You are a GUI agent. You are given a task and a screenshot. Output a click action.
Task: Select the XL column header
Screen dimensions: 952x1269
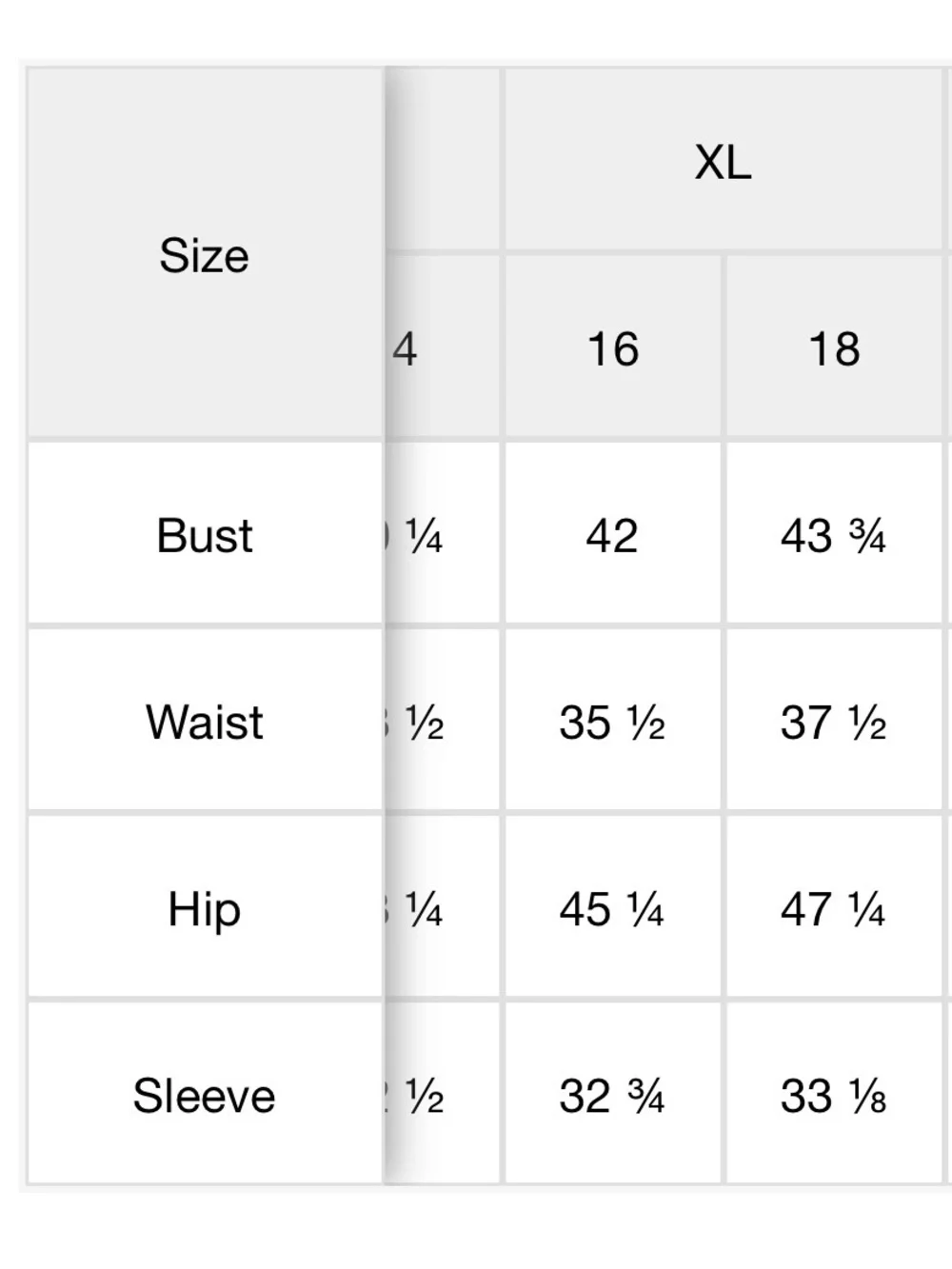724,160
